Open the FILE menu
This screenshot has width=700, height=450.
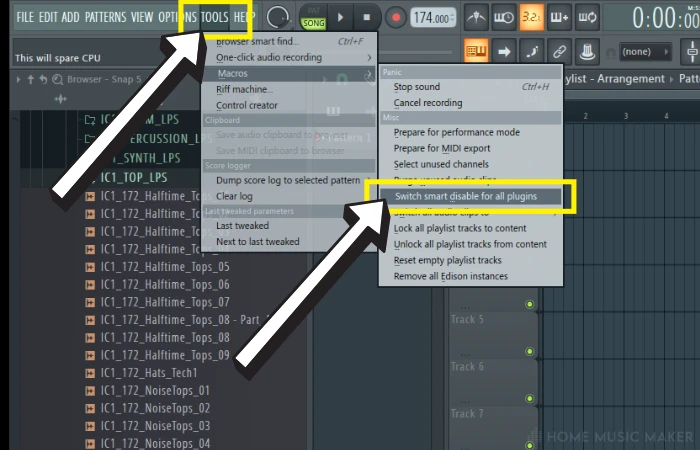click(25, 17)
